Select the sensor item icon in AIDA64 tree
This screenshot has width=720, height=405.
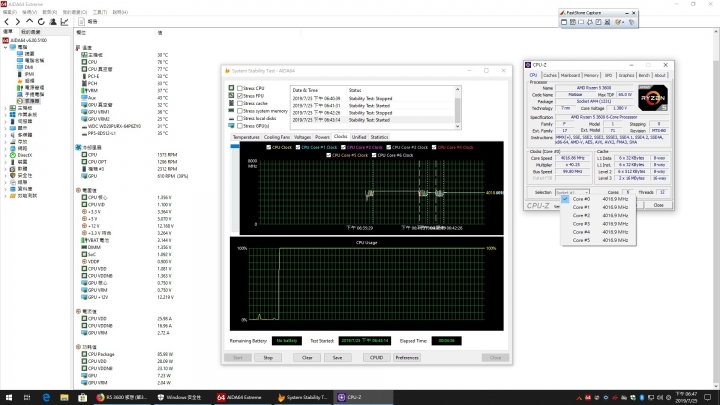pos(20,101)
